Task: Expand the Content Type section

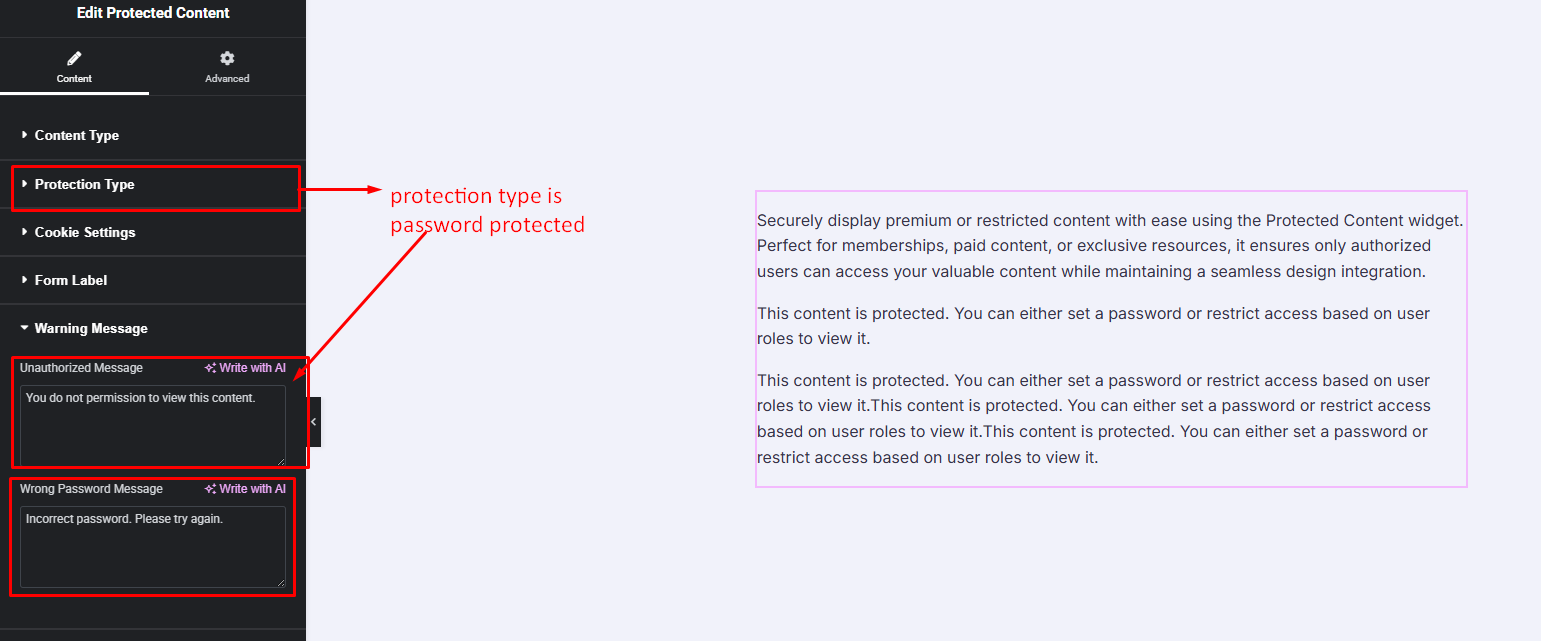Action: pos(76,135)
